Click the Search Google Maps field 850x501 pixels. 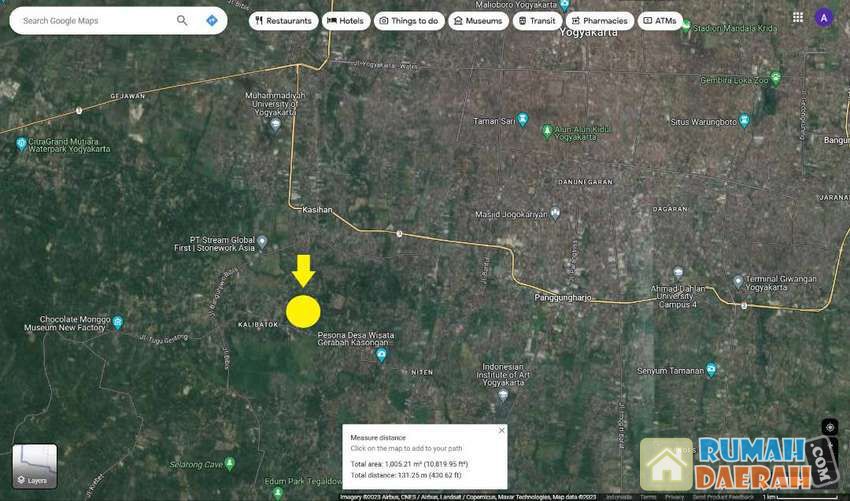pos(95,20)
